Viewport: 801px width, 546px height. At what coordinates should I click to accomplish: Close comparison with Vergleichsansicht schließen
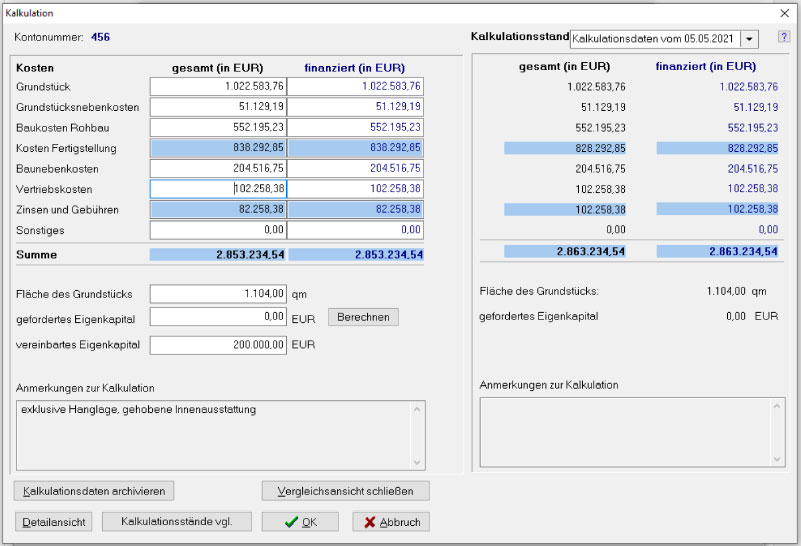click(345, 491)
